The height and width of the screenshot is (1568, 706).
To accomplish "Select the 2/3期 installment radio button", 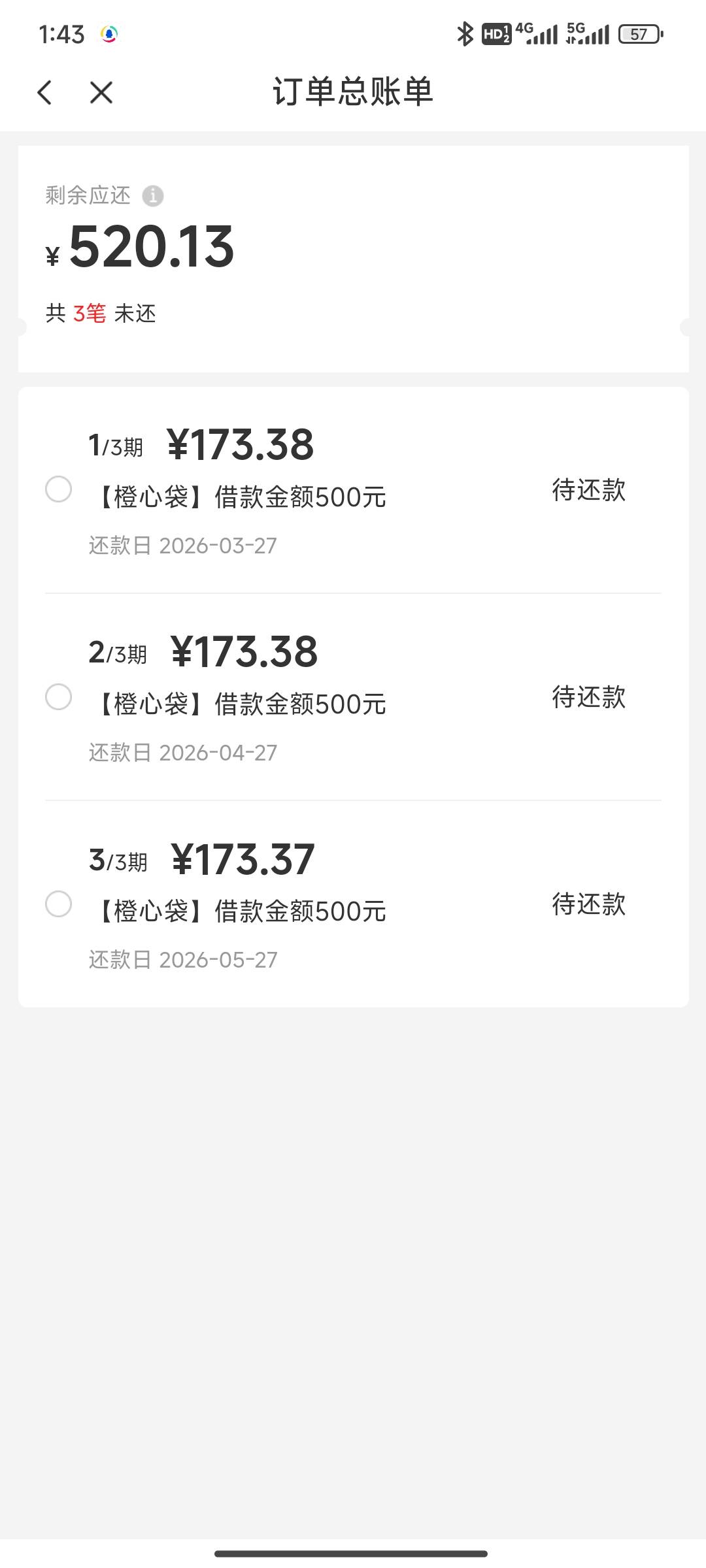I will 58,696.
